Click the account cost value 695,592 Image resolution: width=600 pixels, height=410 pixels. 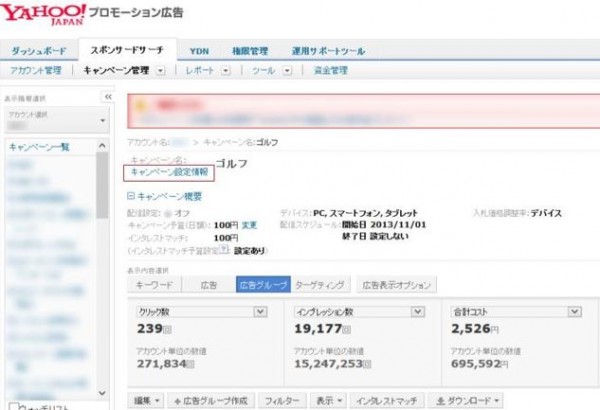476,364
